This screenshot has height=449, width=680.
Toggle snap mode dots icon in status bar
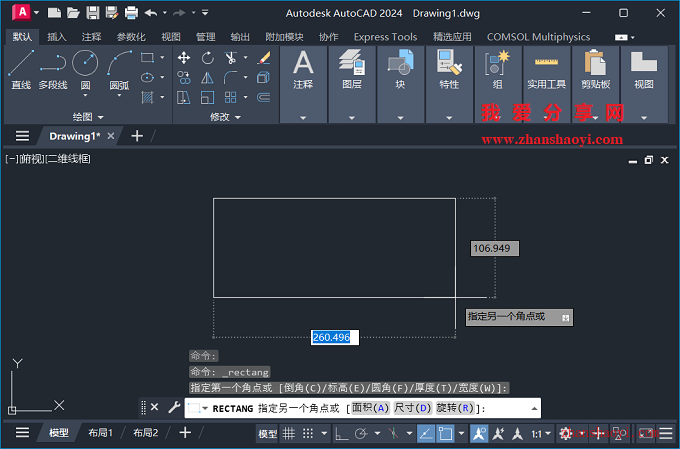point(308,433)
